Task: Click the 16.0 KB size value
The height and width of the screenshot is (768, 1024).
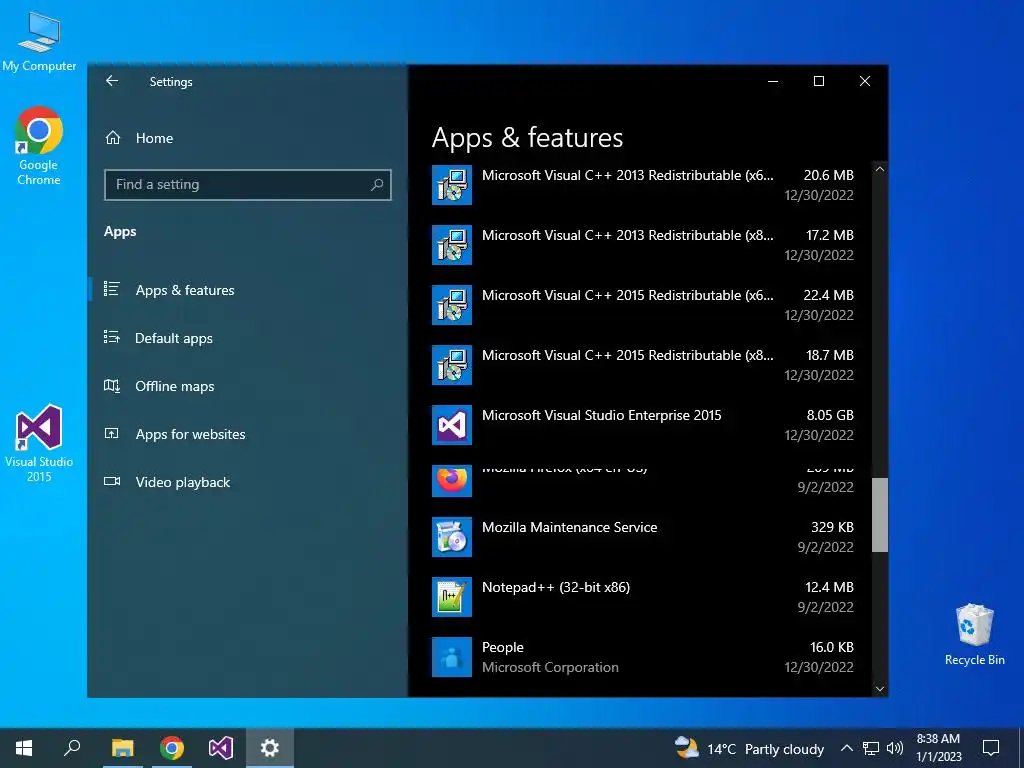Action: click(832, 647)
